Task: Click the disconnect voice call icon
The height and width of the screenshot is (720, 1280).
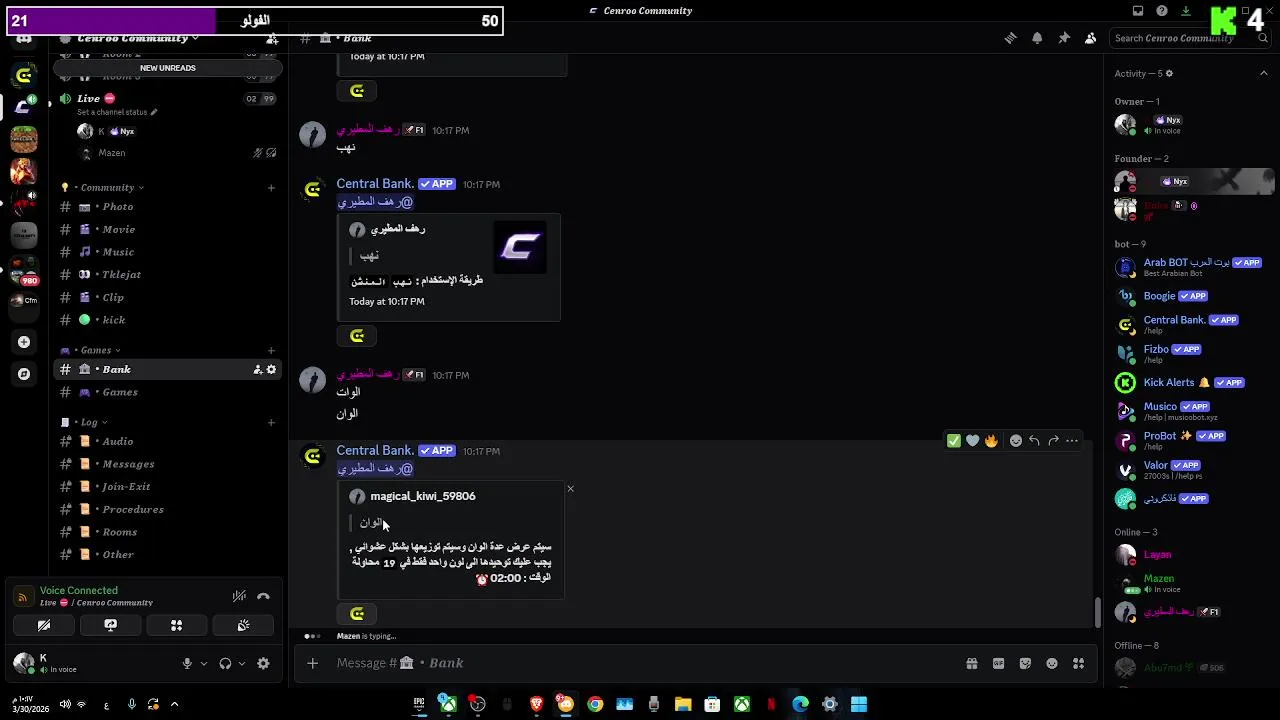Action: click(263, 596)
